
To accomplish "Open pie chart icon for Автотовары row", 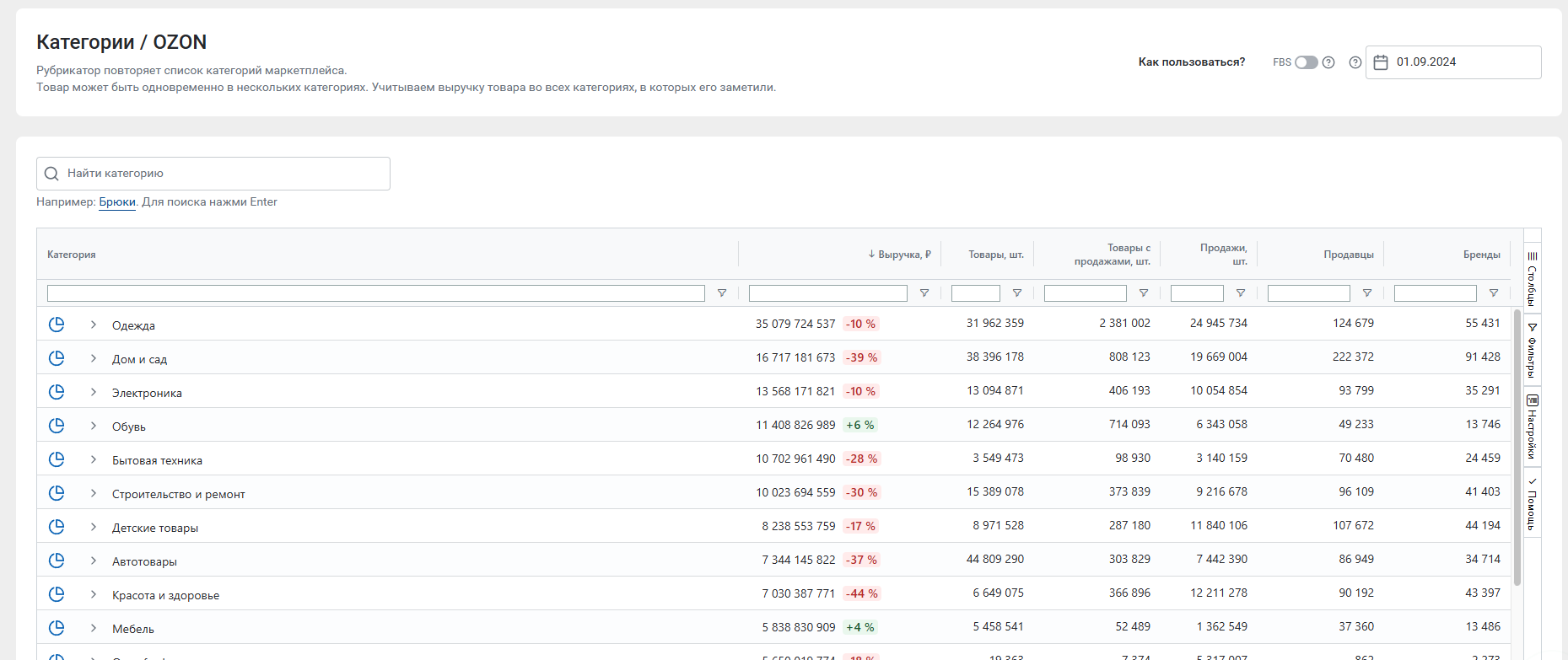I will click(57, 561).
